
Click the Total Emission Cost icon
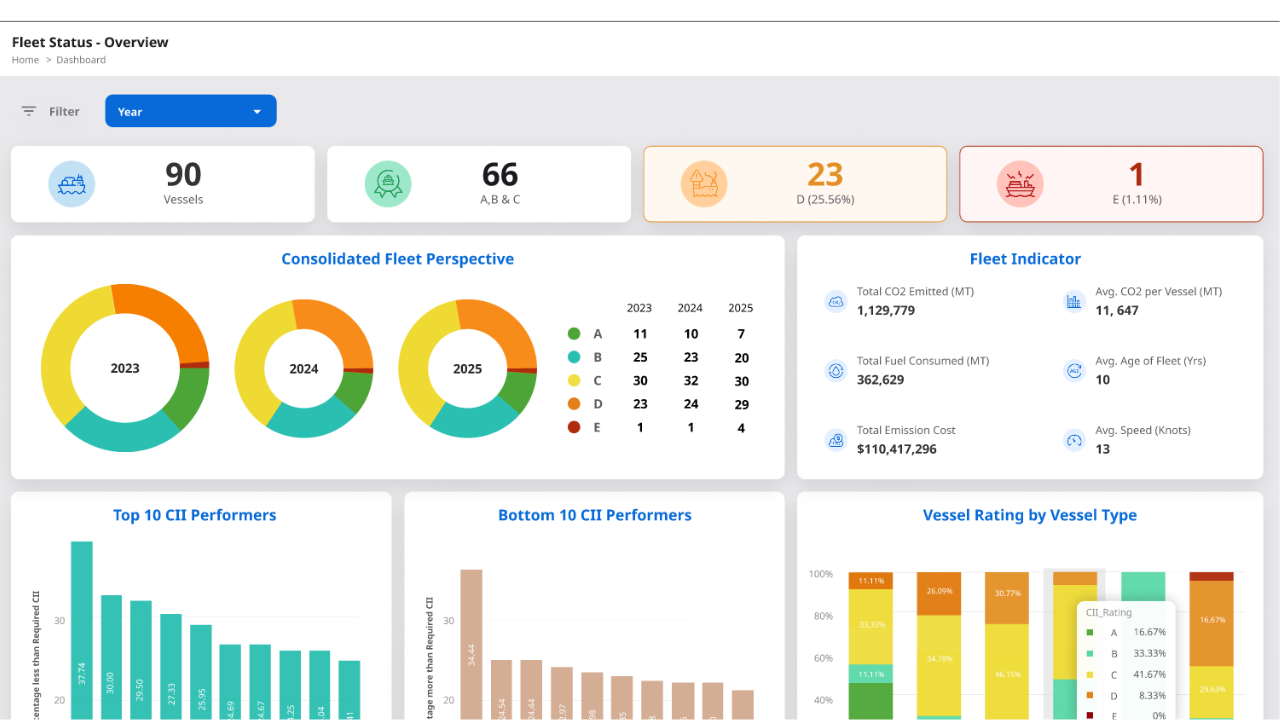pos(836,440)
